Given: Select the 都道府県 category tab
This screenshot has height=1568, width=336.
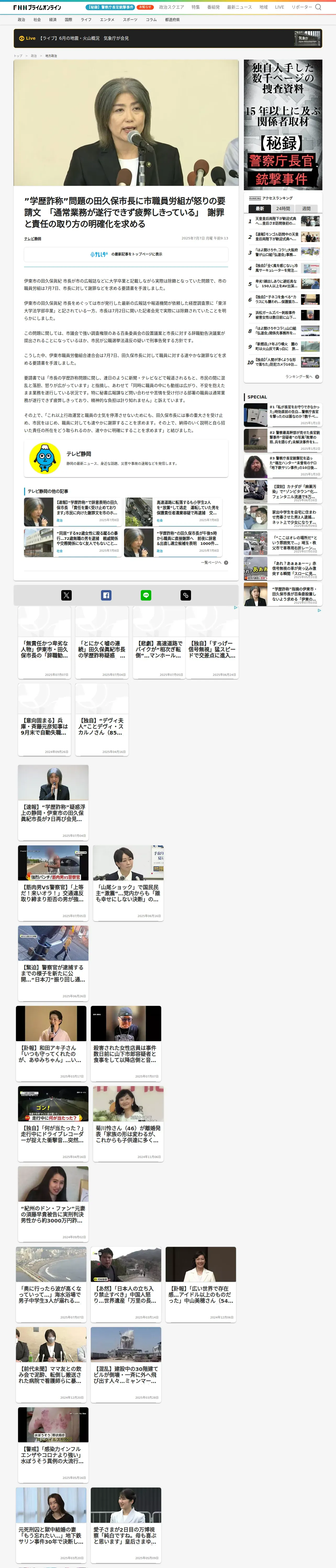Looking at the screenshot, I should coord(172,20).
